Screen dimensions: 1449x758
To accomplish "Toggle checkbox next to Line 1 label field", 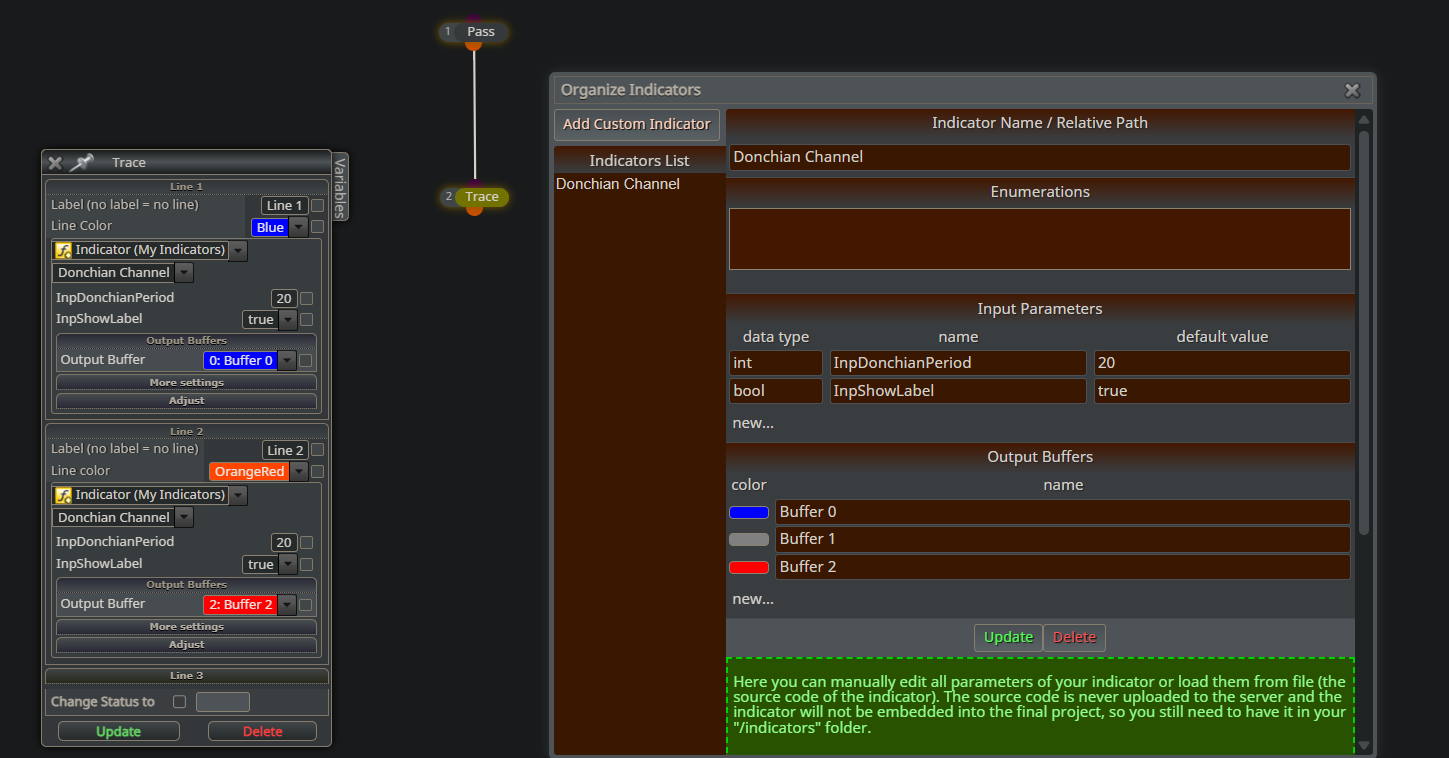I will tap(317, 205).
